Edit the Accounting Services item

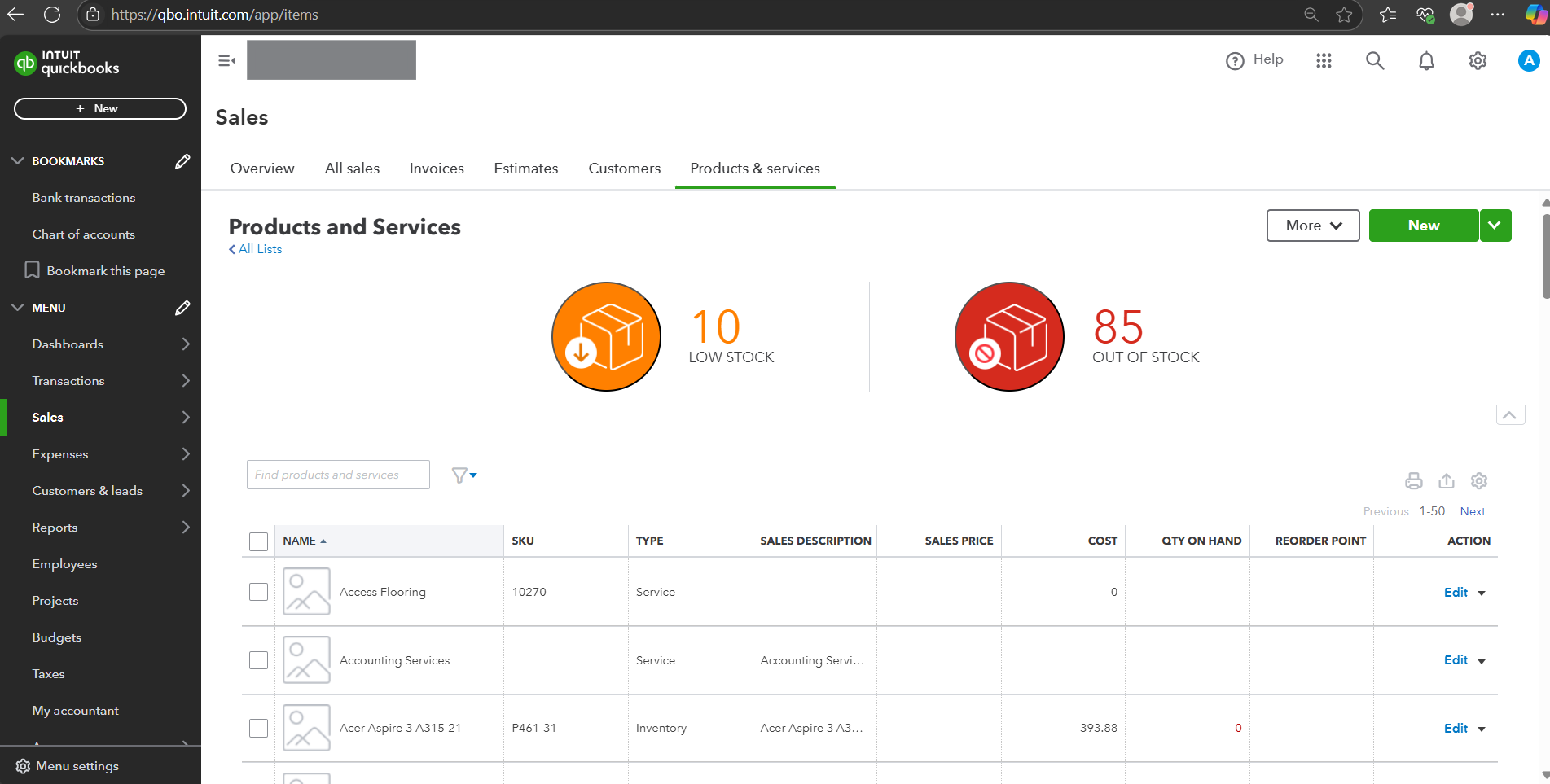(x=1456, y=660)
